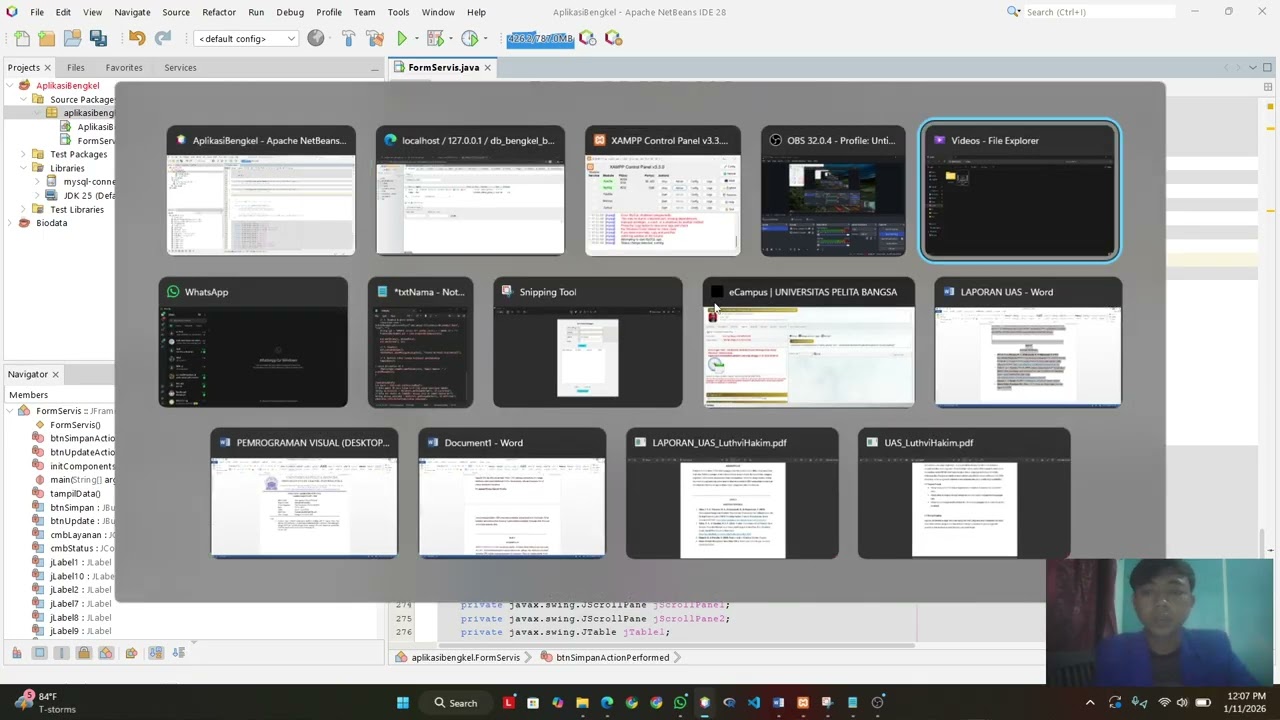This screenshot has width=1280, height=720.
Task: Click the taskbar Search box
Action: point(455,703)
